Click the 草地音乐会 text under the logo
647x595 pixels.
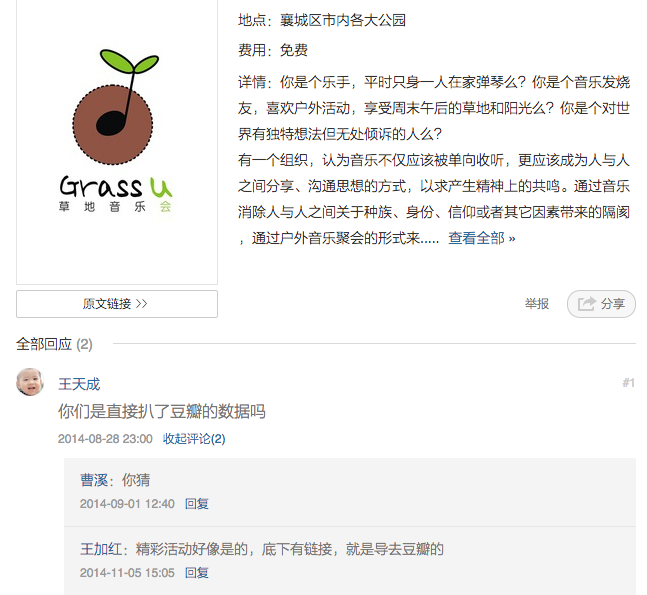pyautogui.click(x=115, y=206)
